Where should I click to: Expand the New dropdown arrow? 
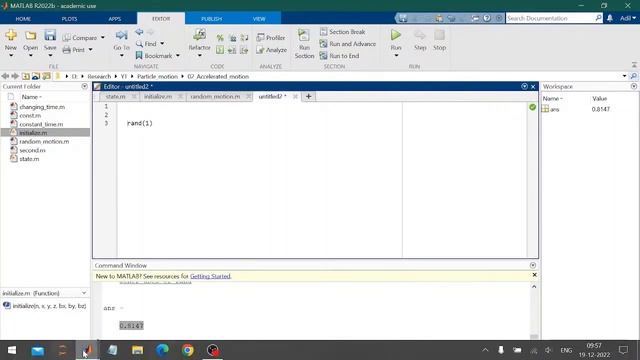coord(11,56)
